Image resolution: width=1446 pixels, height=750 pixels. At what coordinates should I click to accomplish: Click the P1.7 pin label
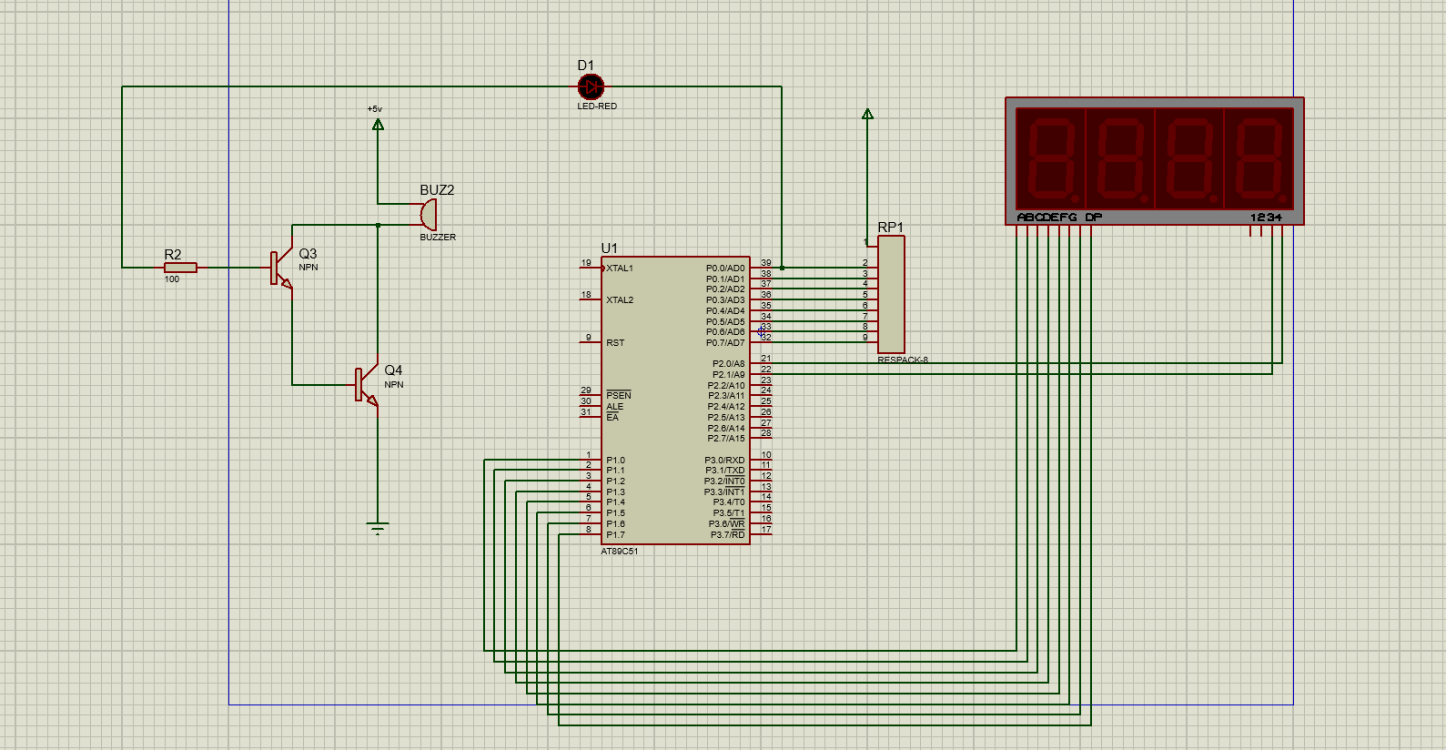tap(615, 535)
